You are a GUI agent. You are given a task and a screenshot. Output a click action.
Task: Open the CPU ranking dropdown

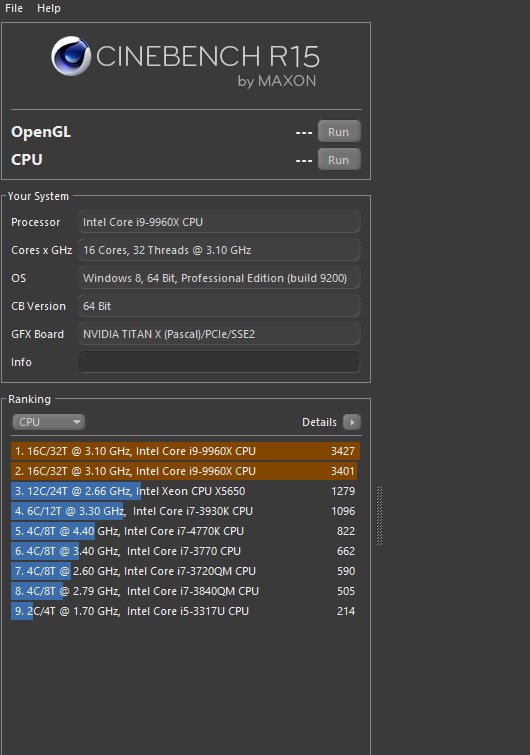pyautogui.click(x=49, y=422)
